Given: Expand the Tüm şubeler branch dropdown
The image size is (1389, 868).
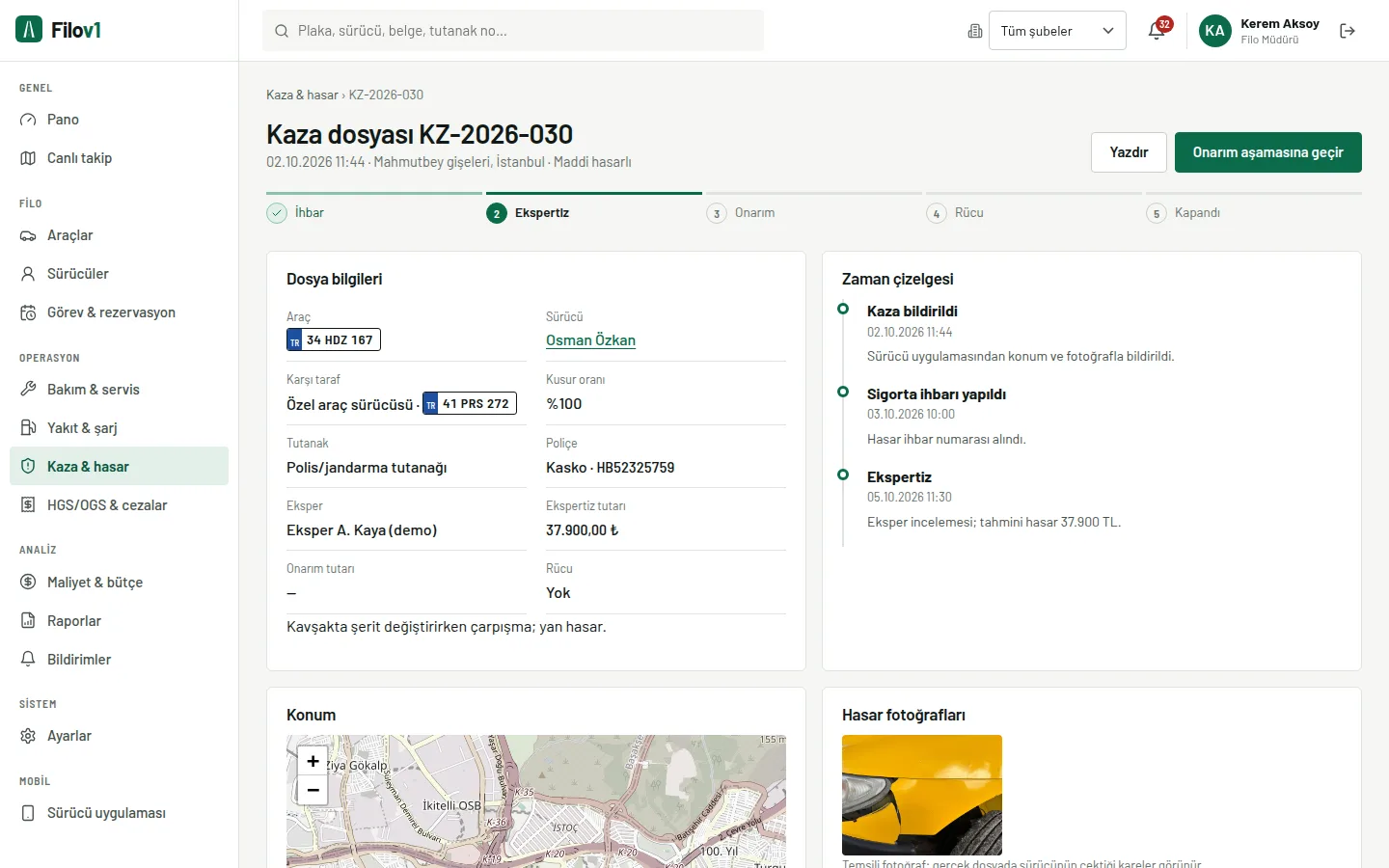Looking at the screenshot, I should [1057, 31].
